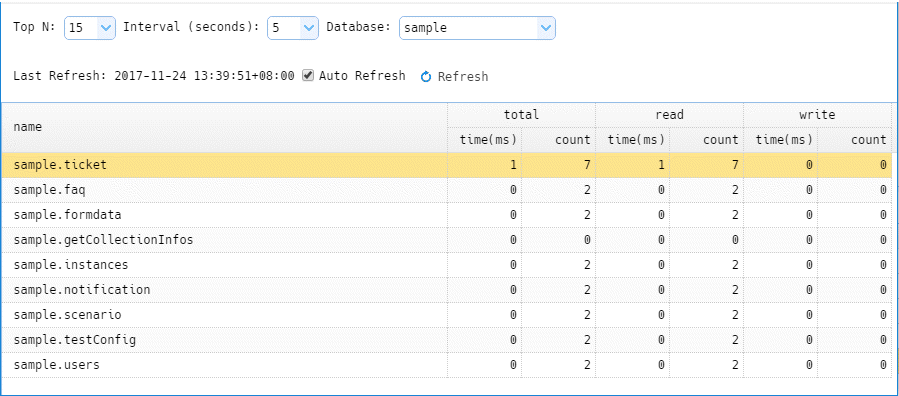
Task: Select the sample.instances row
Action: 446,265
